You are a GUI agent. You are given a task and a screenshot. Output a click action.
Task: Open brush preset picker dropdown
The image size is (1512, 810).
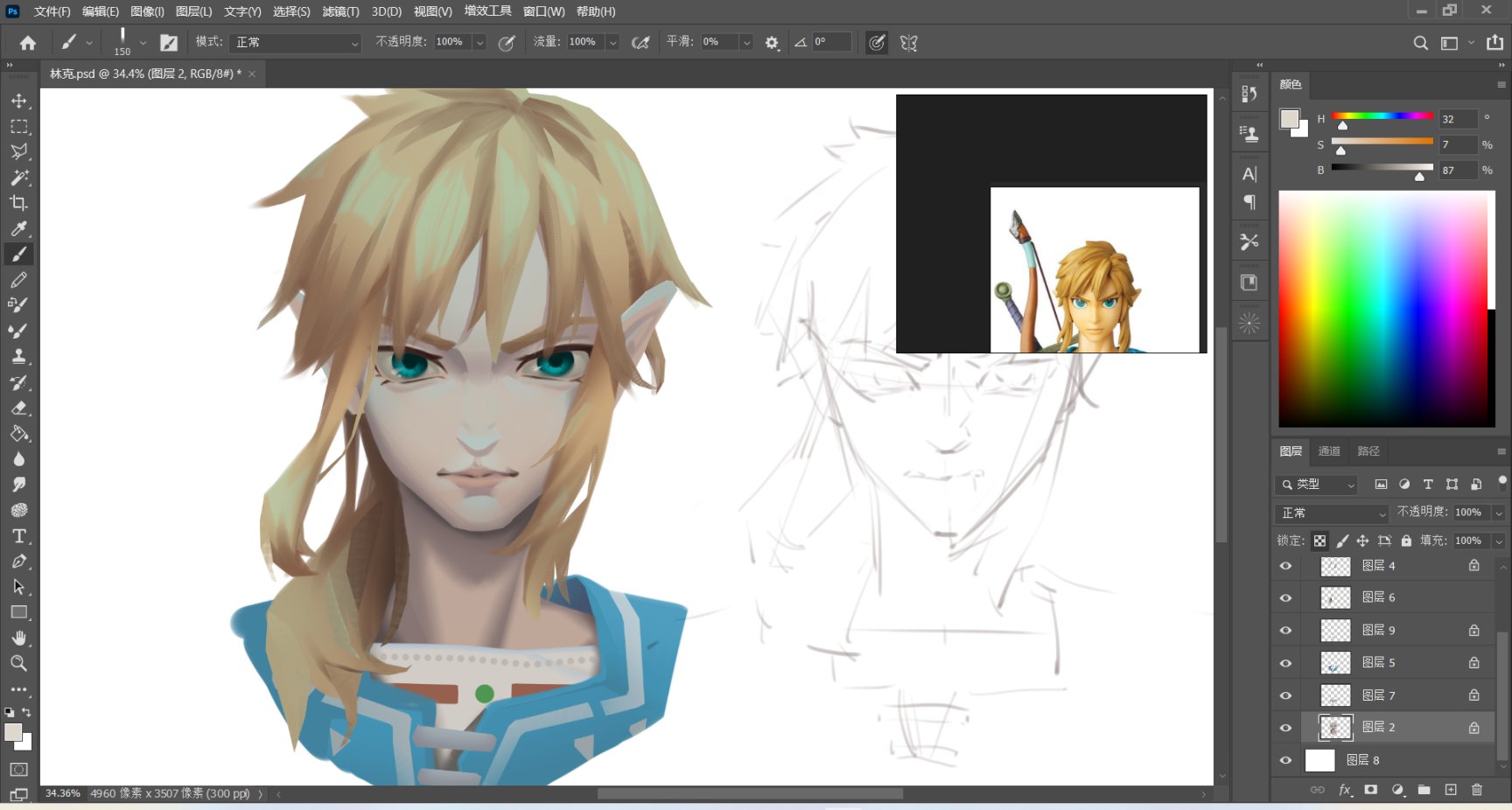click(143, 43)
